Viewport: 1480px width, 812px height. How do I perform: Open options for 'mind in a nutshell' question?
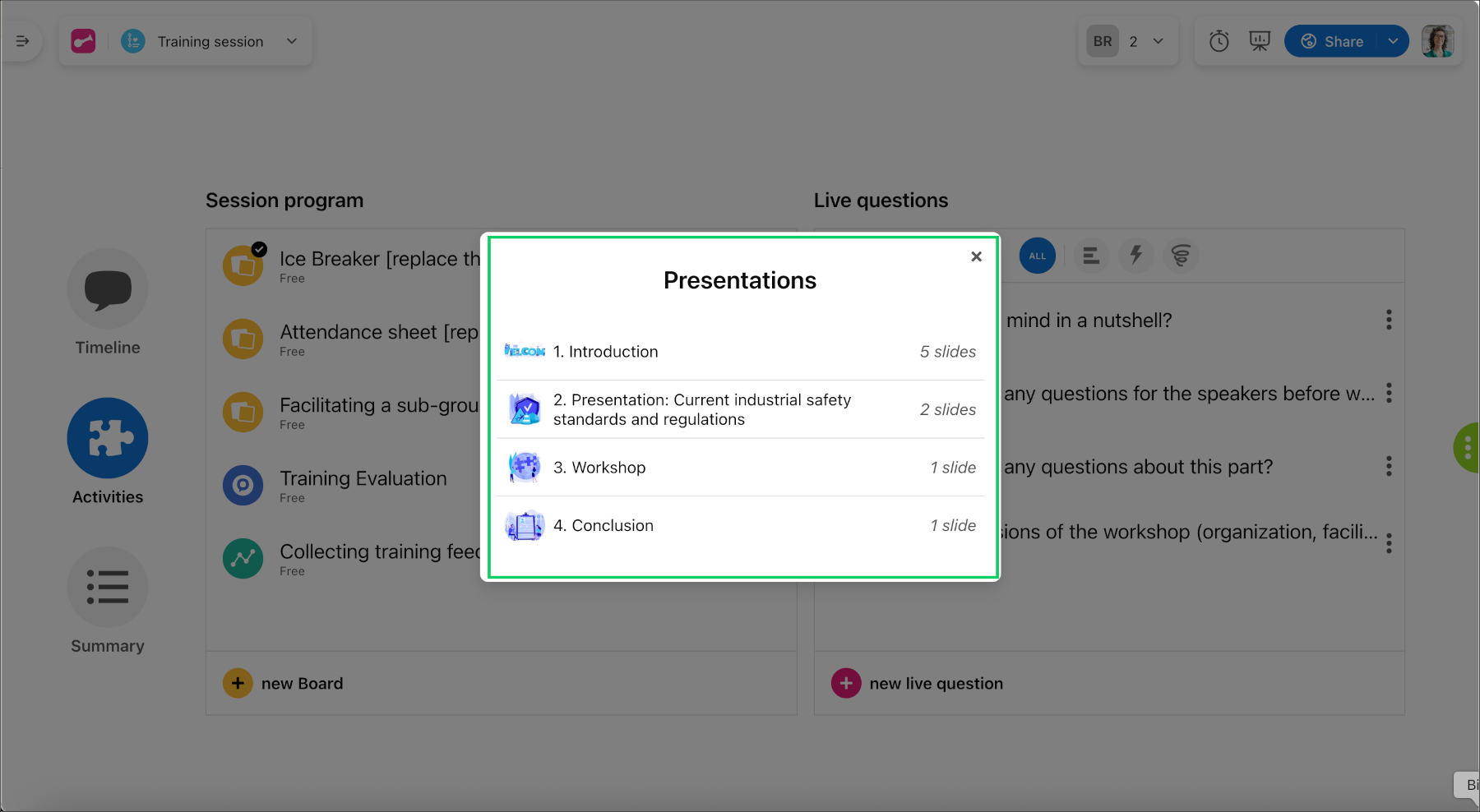(x=1389, y=320)
